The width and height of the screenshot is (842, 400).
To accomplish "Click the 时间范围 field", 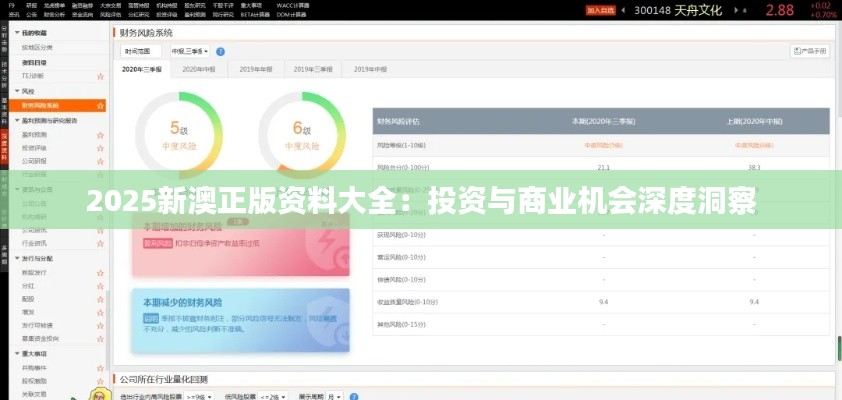I will pos(141,51).
